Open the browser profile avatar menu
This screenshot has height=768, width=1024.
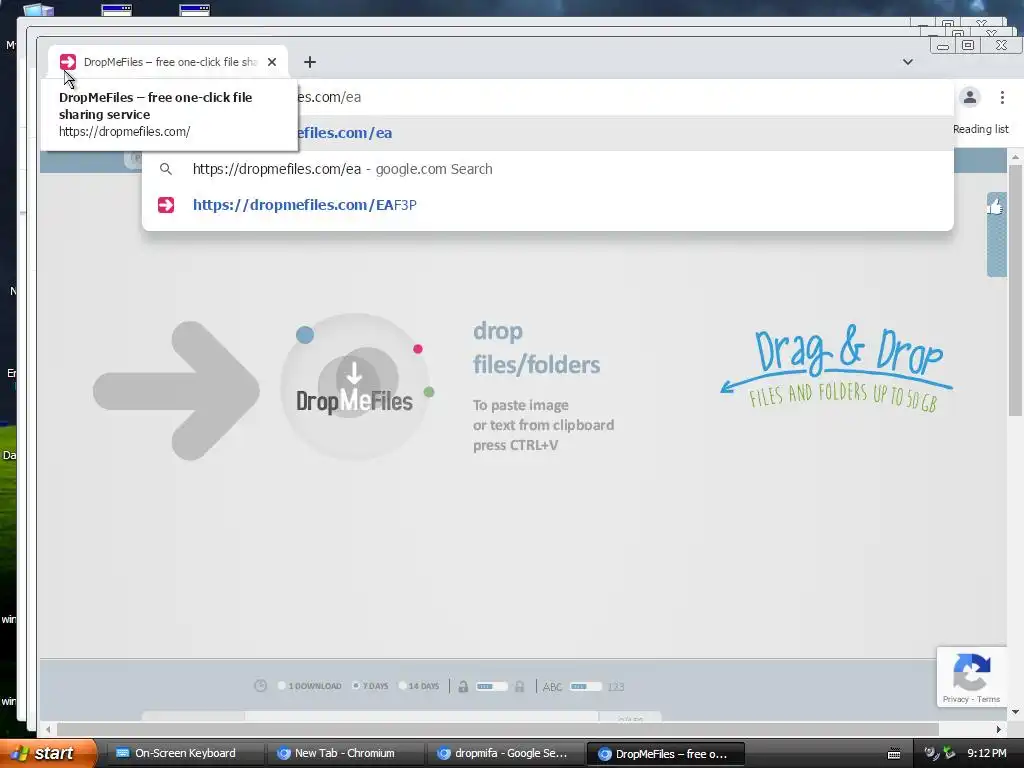click(x=970, y=97)
